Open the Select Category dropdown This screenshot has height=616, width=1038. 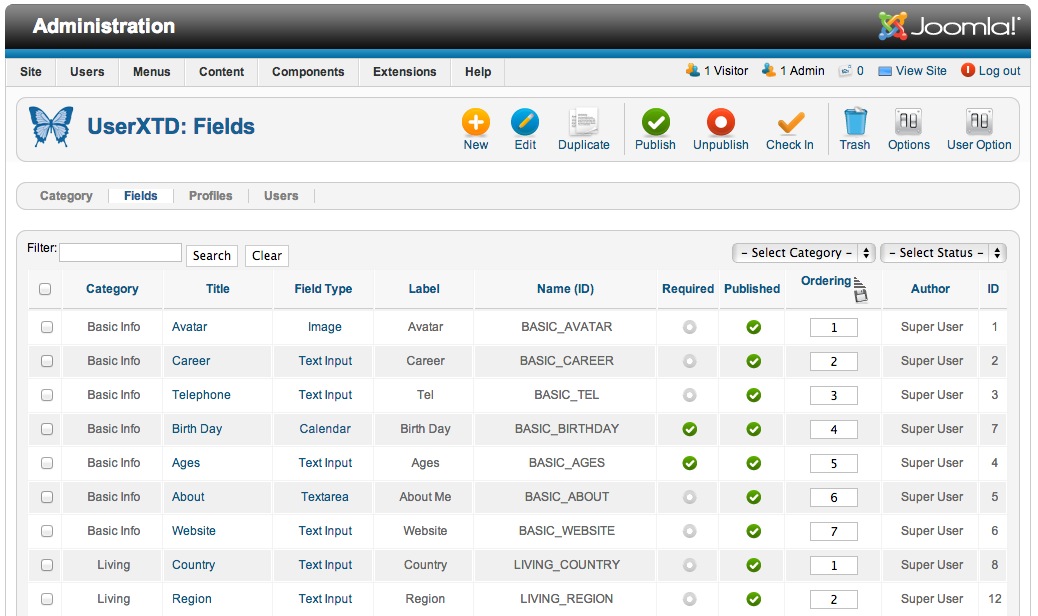pyautogui.click(x=804, y=253)
